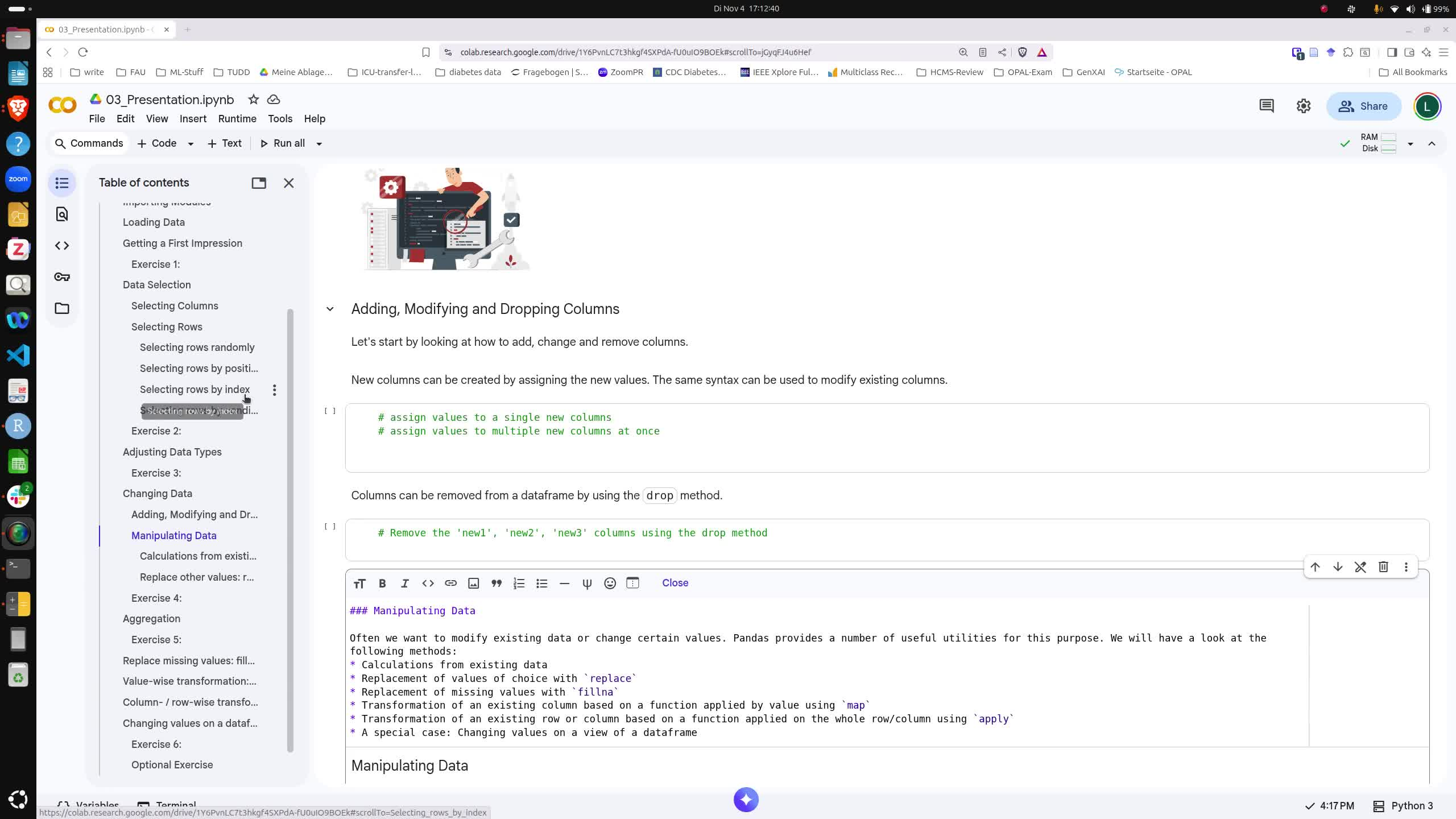Open the Insert menu
Viewport: 1456px width, 819px height.
193,119
